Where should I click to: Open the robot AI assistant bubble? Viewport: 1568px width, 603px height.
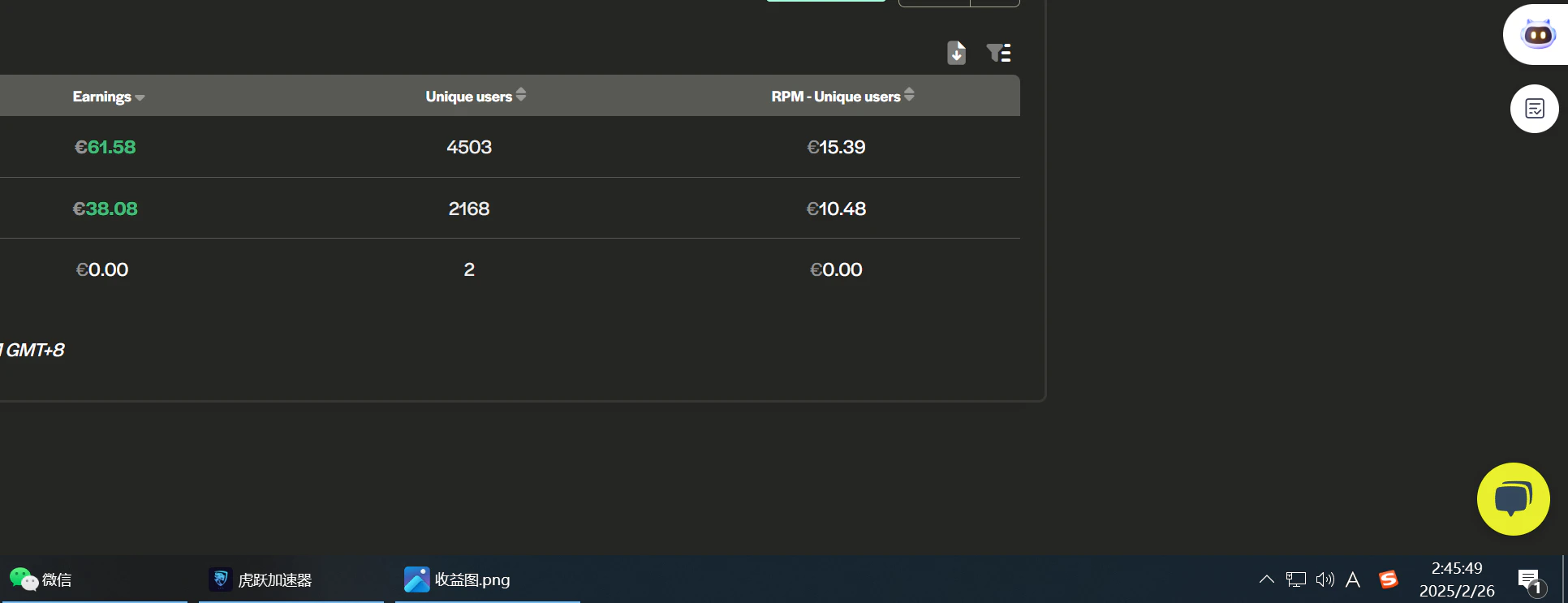(1537, 35)
